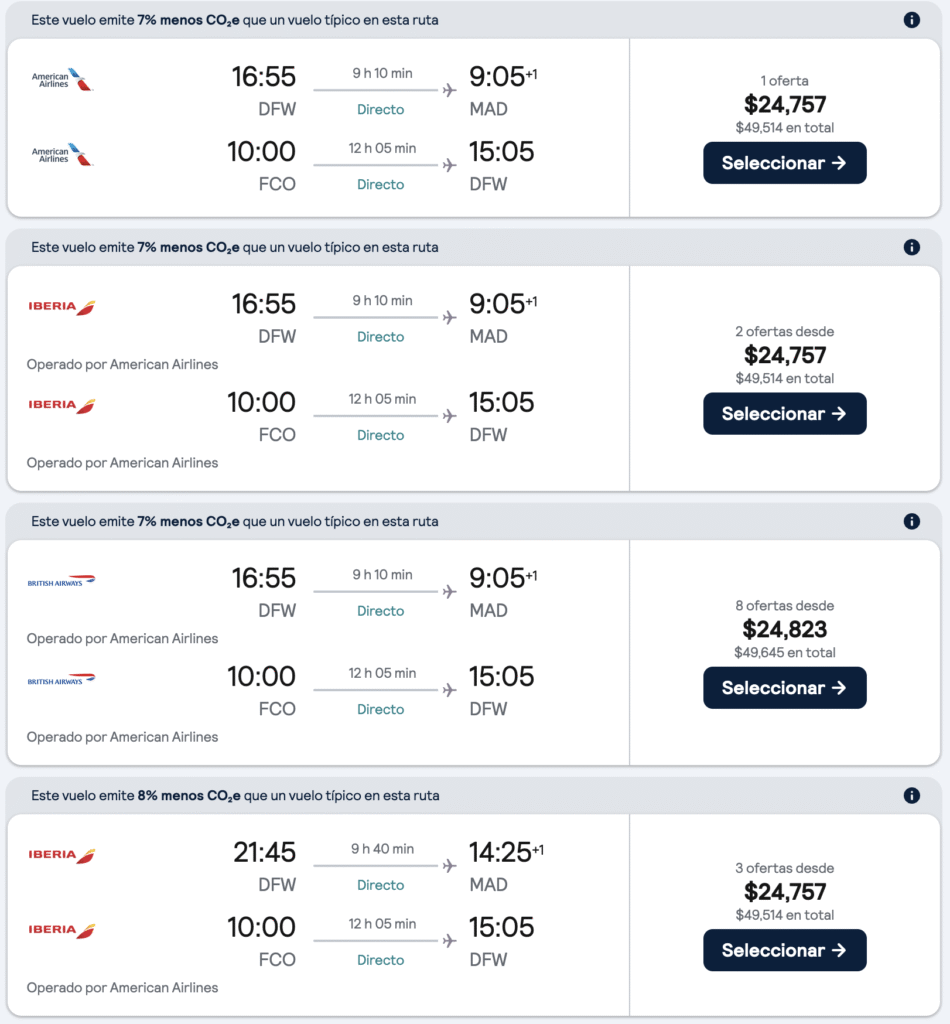This screenshot has width=950, height=1024.
Task: Click the 8% menos CO₂e emissions banner
Action: [235, 796]
